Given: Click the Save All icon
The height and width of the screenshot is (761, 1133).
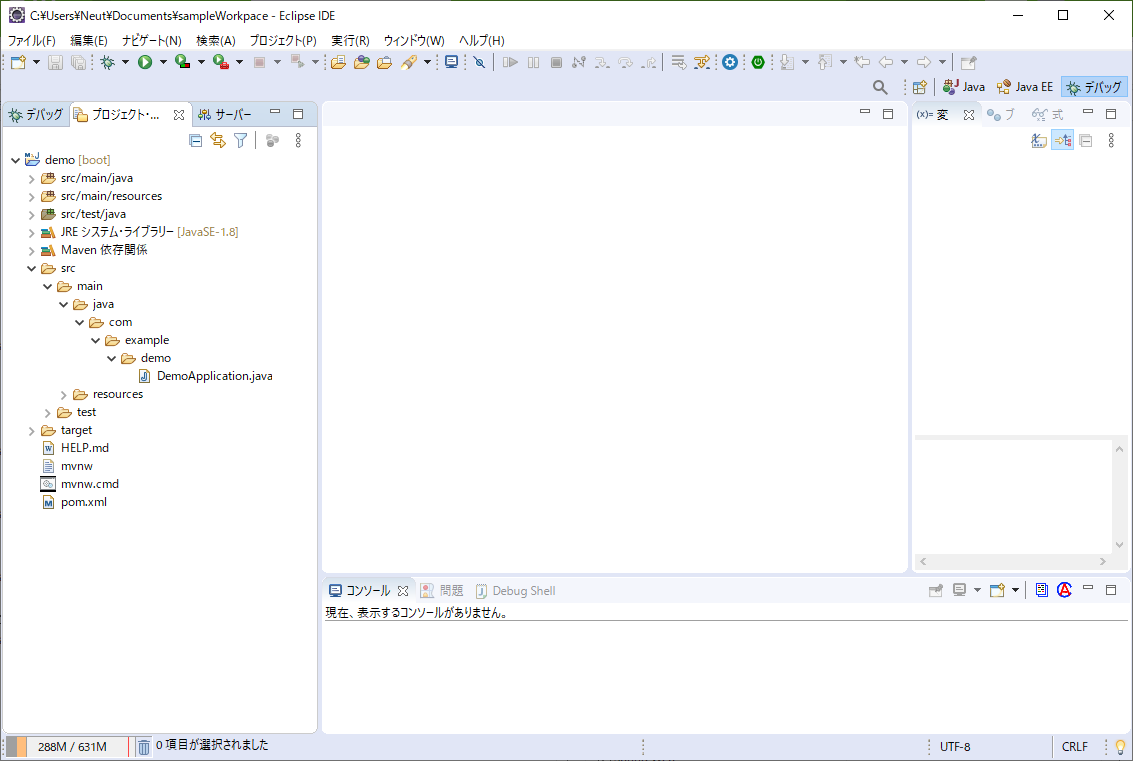Looking at the screenshot, I should pyautogui.click(x=78, y=62).
